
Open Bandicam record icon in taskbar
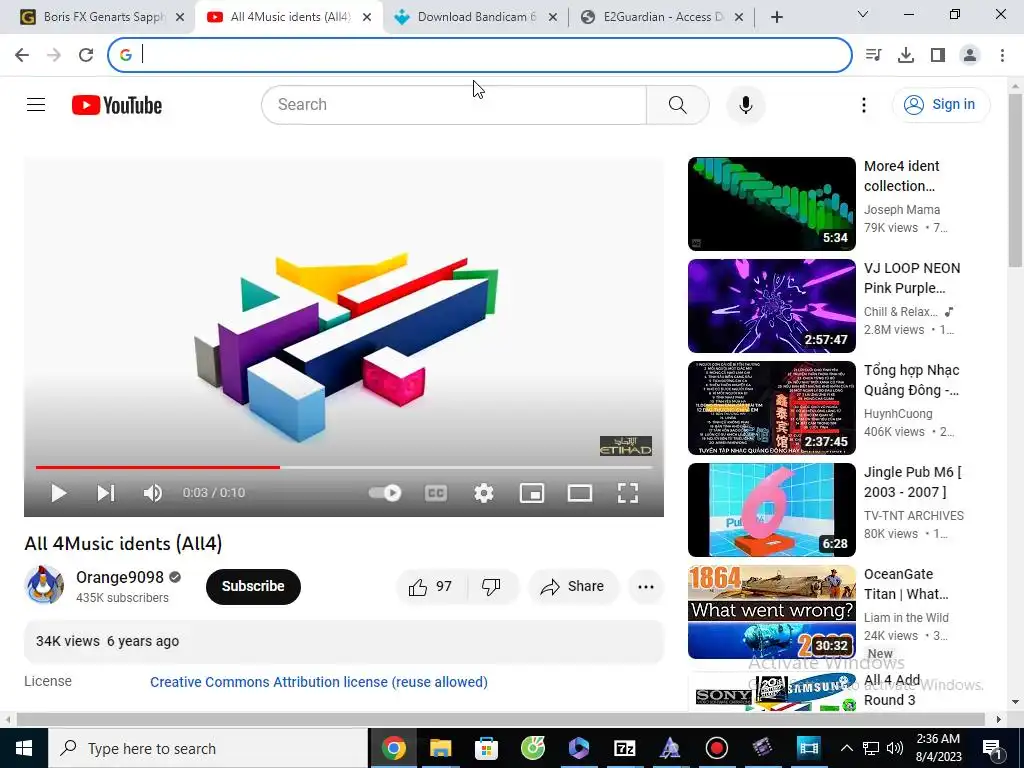coord(716,748)
